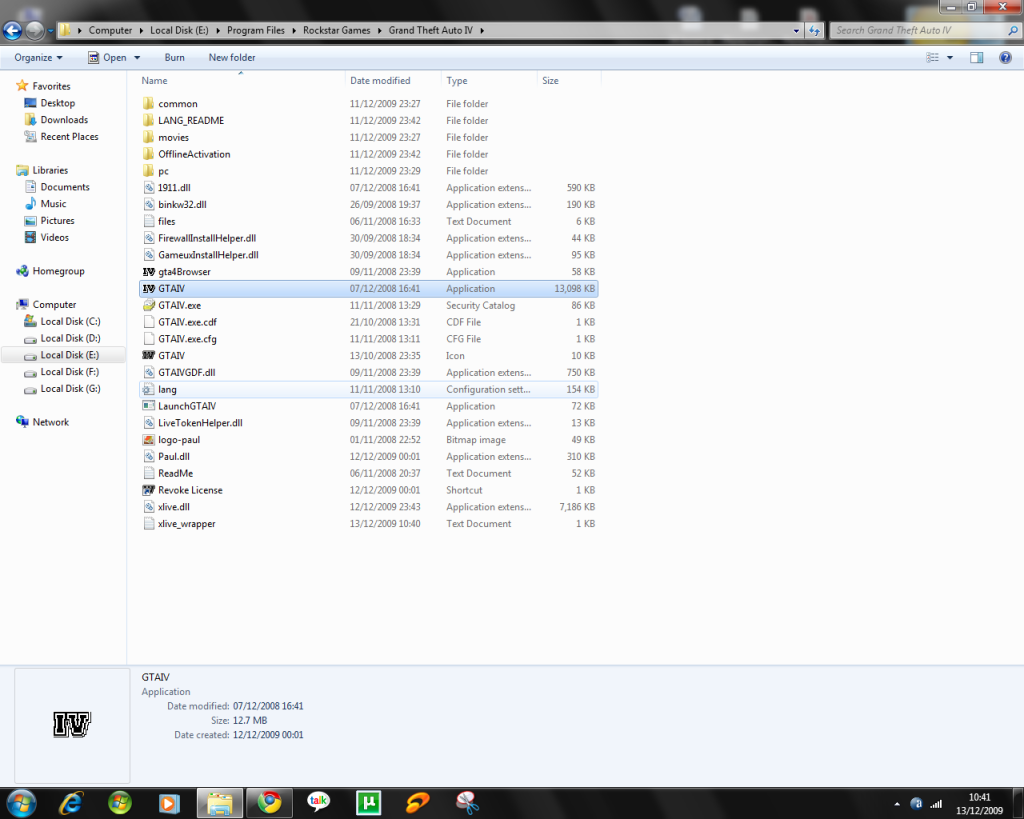The width and height of the screenshot is (1024, 819).
Task: Expand the Organize dropdown menu
Action: pos(38,57)
